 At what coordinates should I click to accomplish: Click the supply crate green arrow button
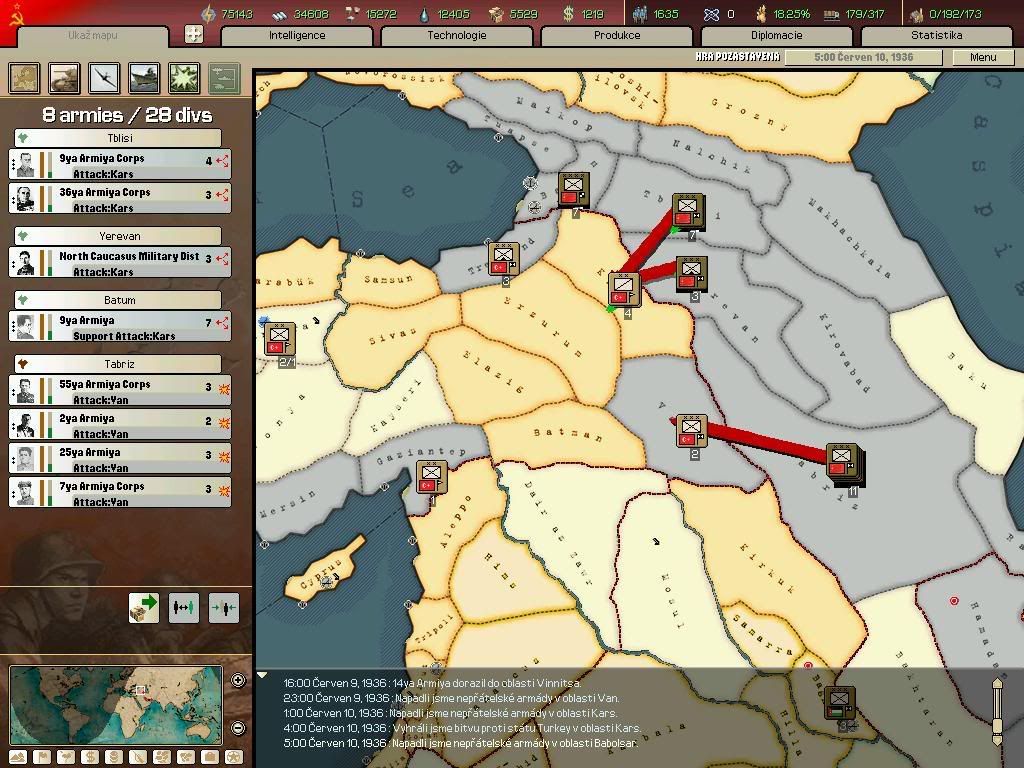144,608
